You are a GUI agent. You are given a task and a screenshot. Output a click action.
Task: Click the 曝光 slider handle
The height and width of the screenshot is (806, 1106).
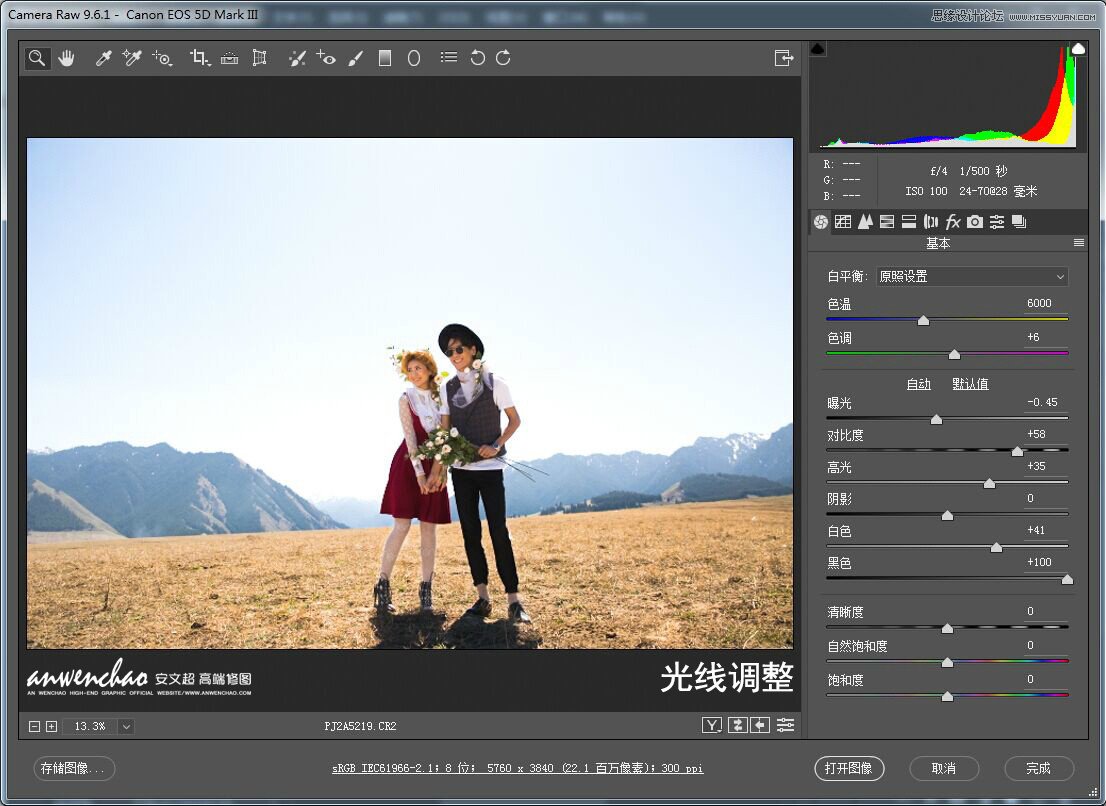(x=936, y=420)
